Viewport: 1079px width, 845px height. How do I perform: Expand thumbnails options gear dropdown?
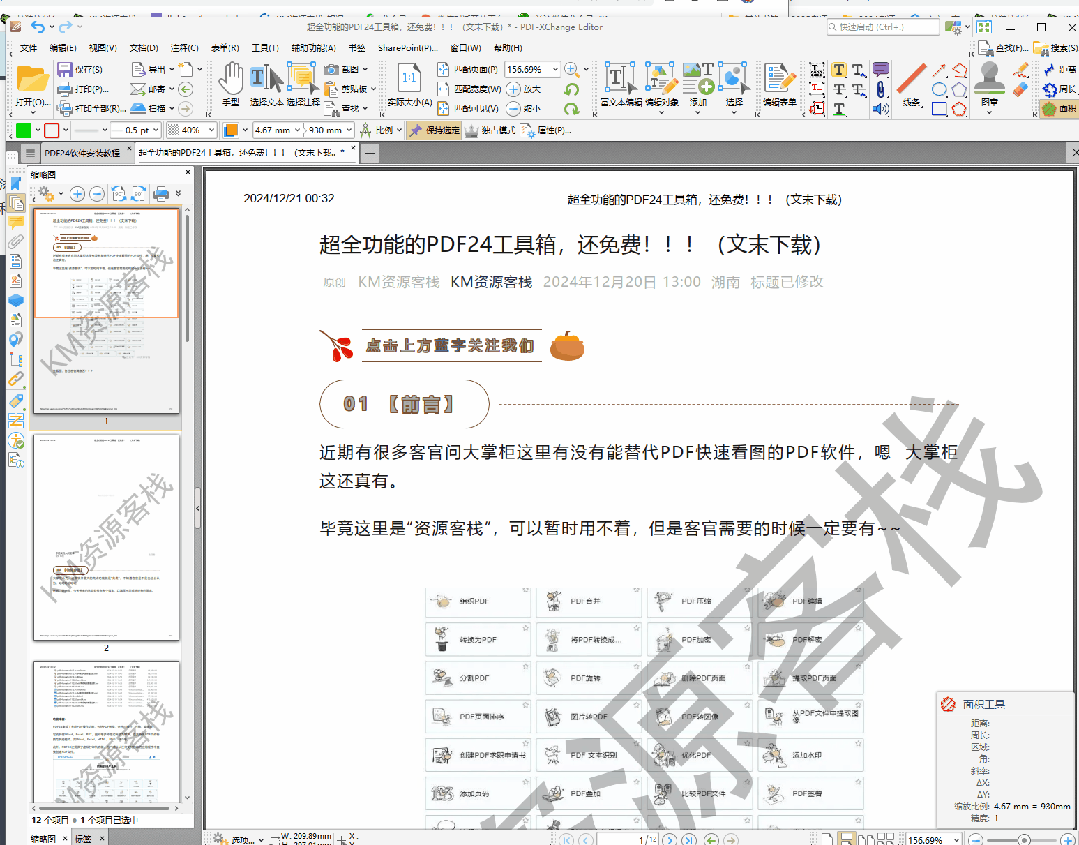pyautogui.click(x=61, y=194)
